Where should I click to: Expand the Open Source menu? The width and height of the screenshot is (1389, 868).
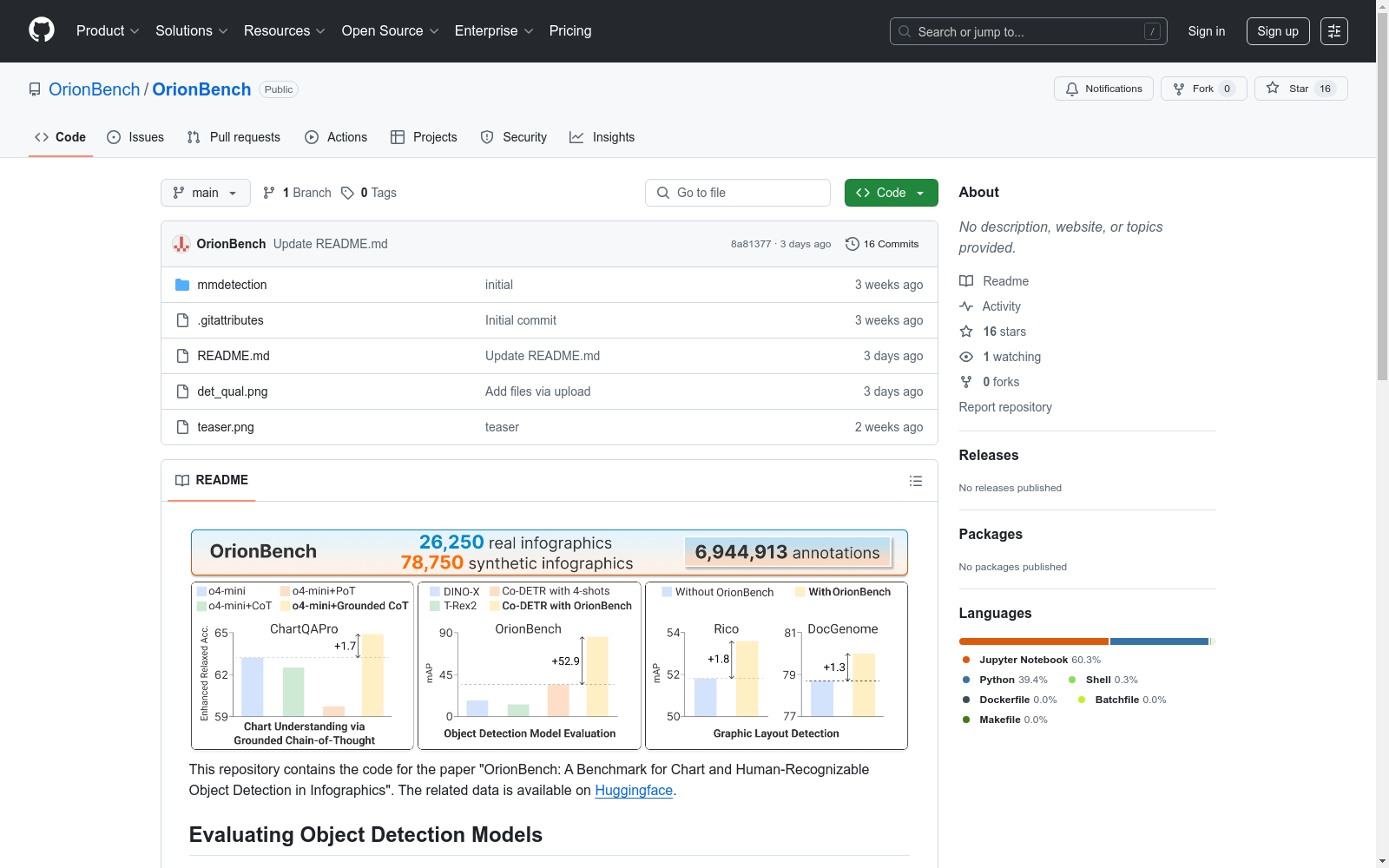[391, 31]
